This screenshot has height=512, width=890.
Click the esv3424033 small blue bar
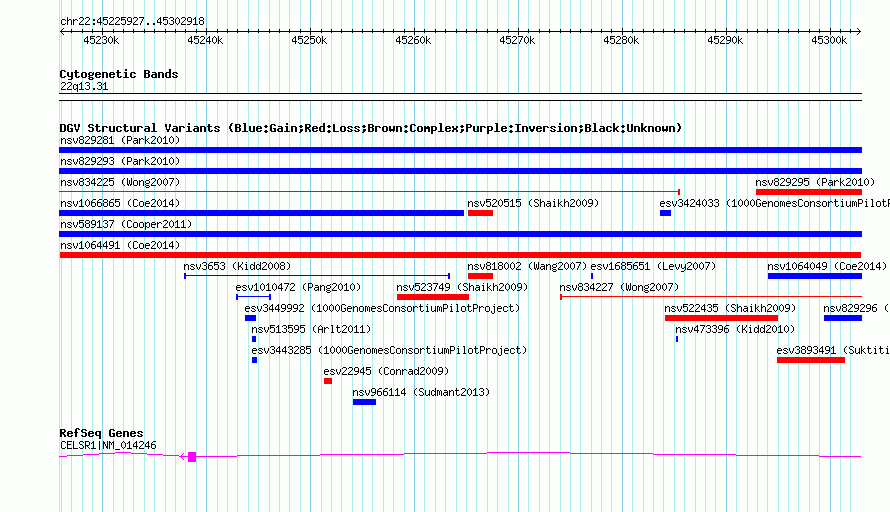[x=665, y=213]
